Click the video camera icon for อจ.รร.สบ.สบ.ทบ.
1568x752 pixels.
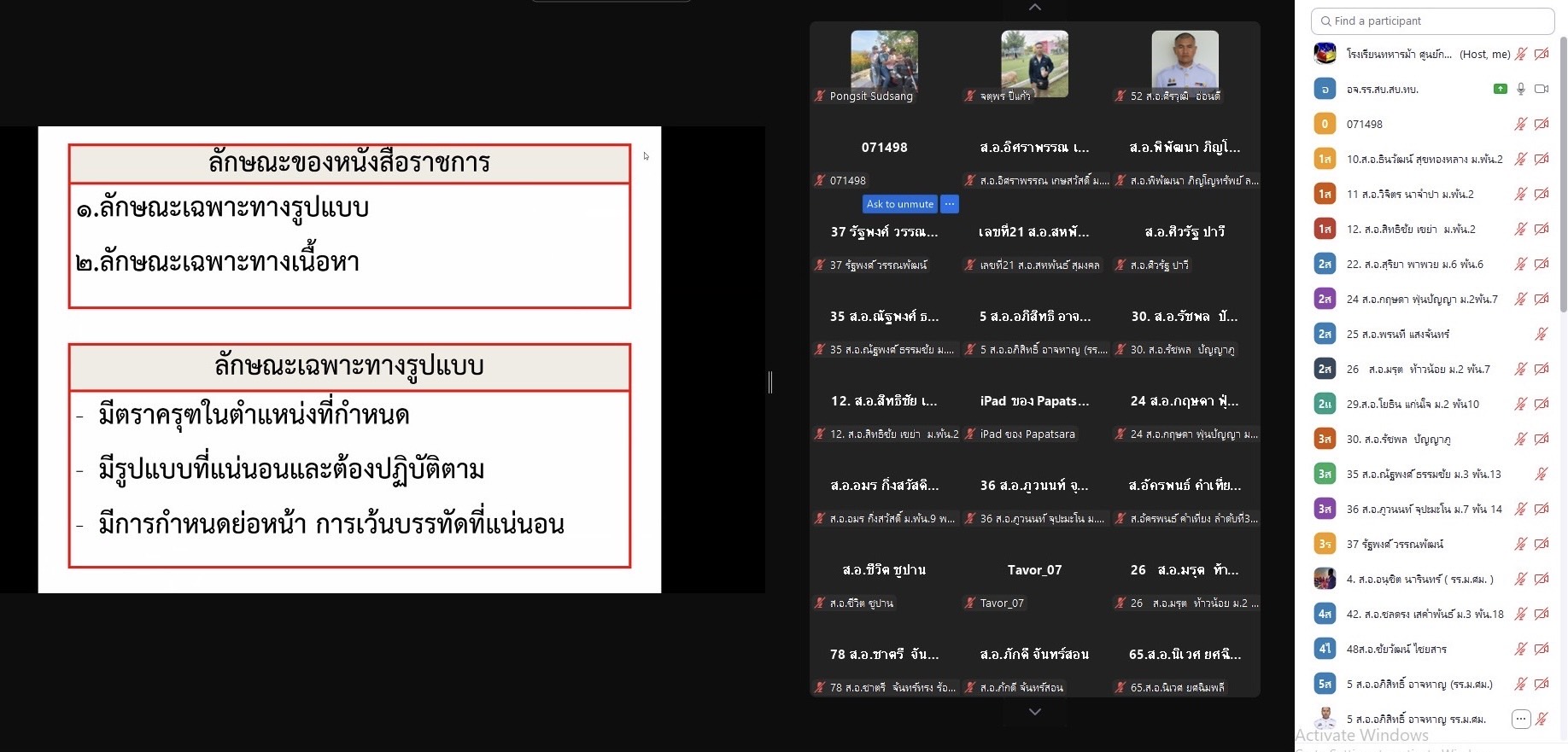tap(1542, 89)
